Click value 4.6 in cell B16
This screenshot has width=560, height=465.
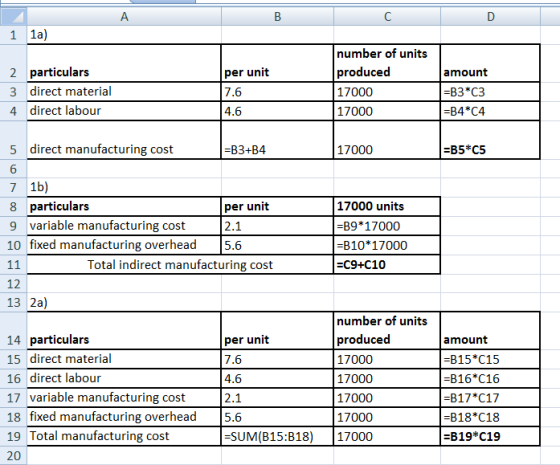click(x=278, y=378)
